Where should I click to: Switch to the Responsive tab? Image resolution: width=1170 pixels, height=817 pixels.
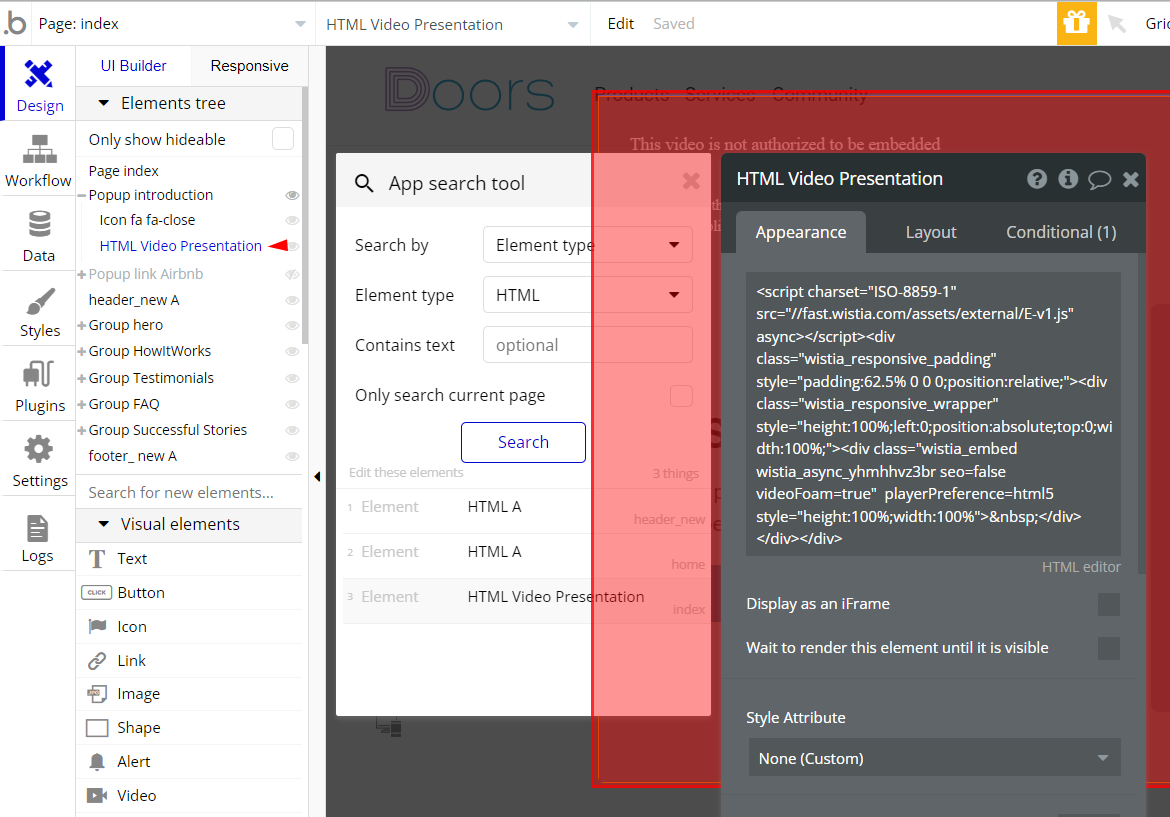[x=249, y=66]
